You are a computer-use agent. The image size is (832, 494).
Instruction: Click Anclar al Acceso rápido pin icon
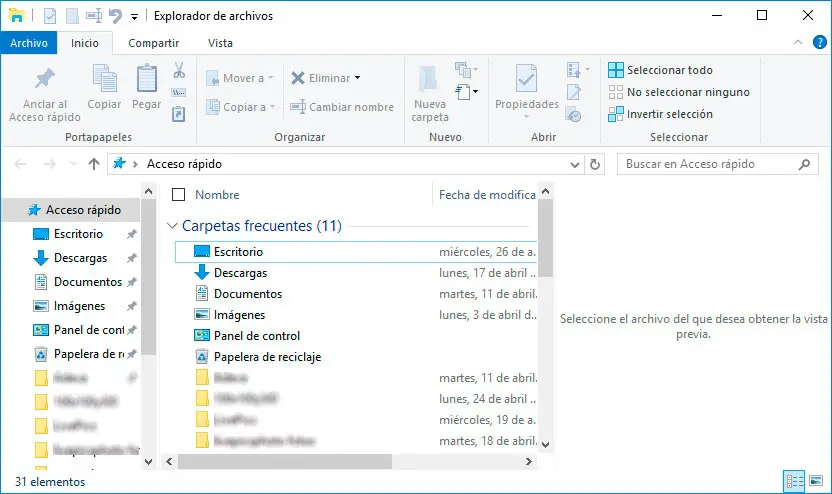coord(45,79)
